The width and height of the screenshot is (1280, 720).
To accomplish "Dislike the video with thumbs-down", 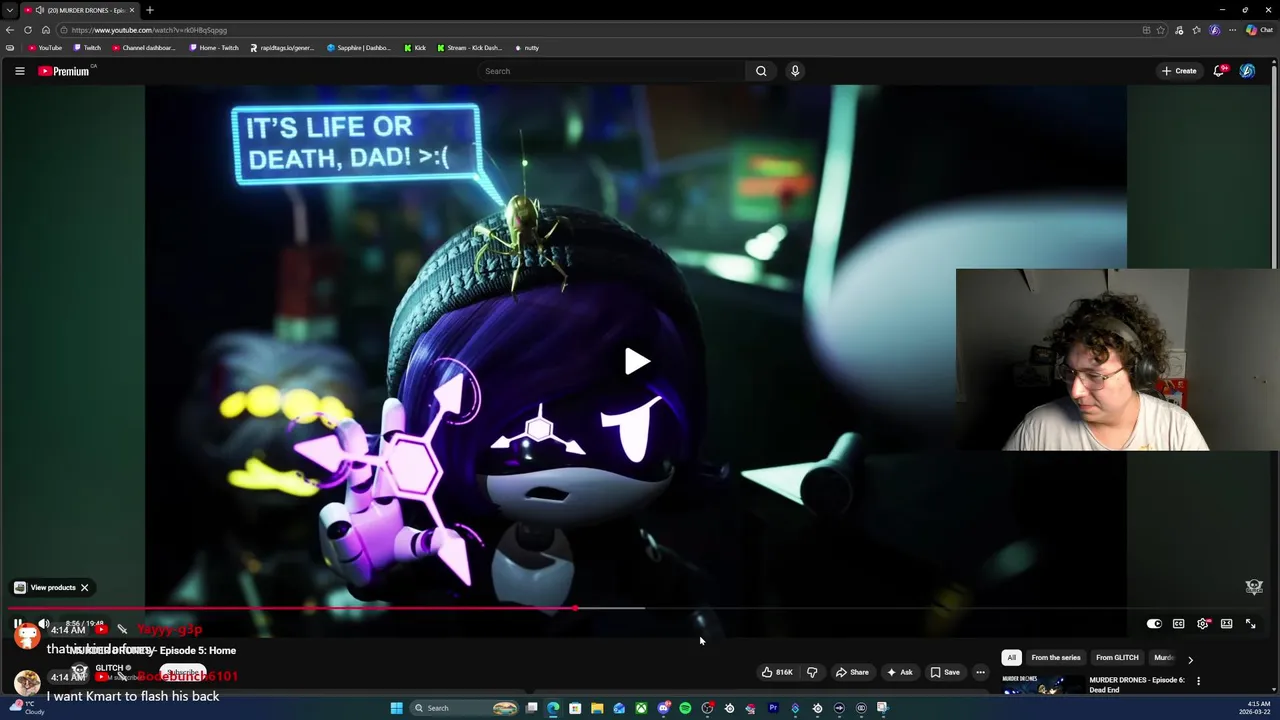I will click(x=812, y=672).
